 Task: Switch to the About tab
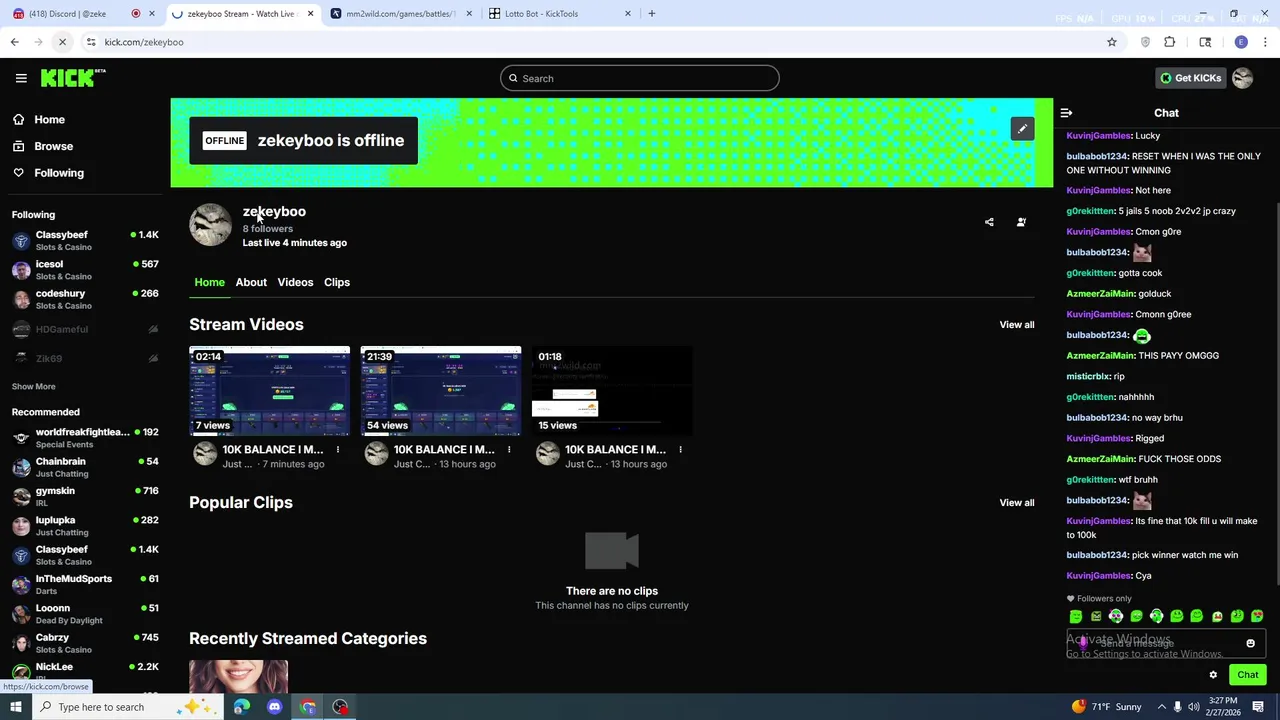pyautogui.click(x=251, y=282)
